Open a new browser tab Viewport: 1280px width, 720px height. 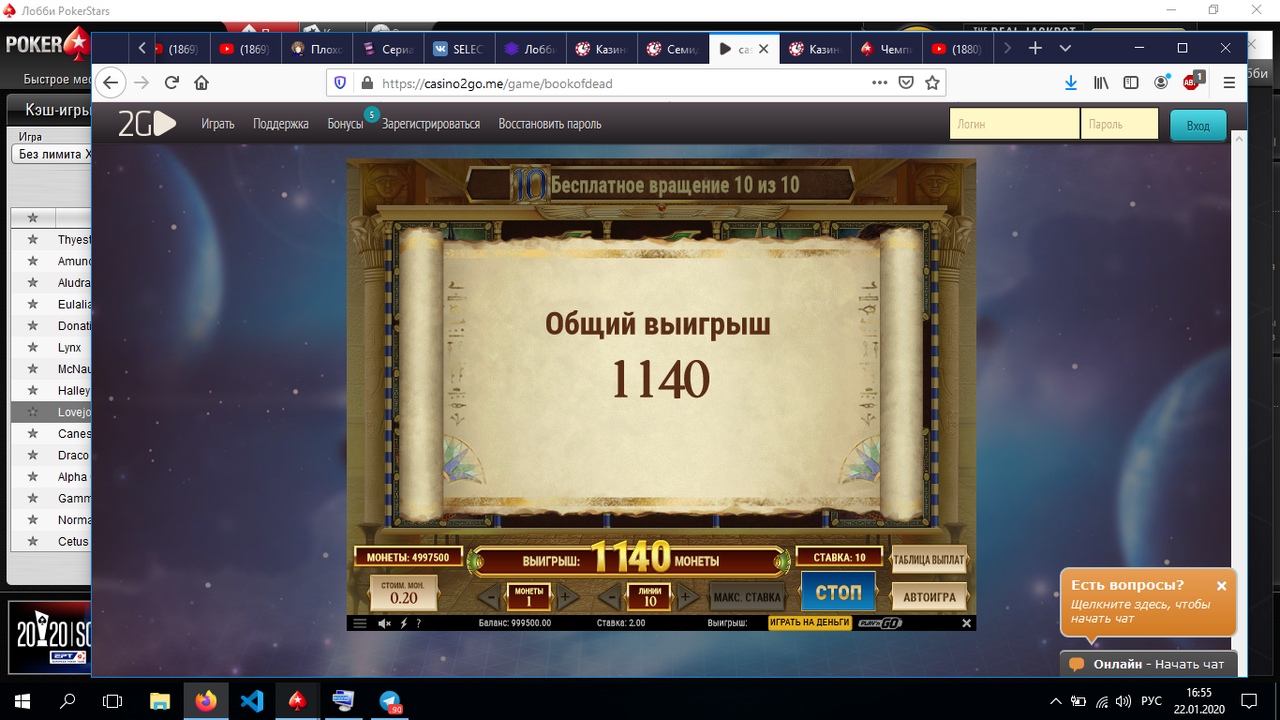click(x=1035, y=48)
